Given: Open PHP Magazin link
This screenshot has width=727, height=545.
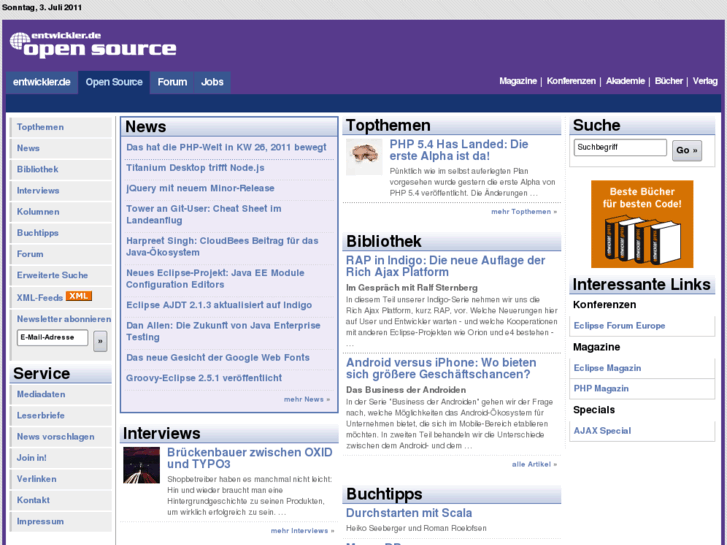Looking at the screenshot, I should tap(601, 389).
